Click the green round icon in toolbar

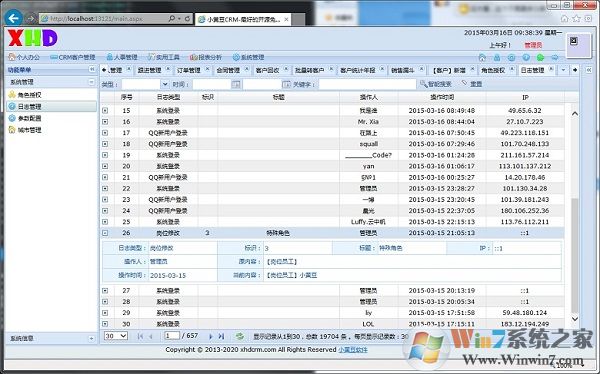pyautogui.click(x=540, y=57)
